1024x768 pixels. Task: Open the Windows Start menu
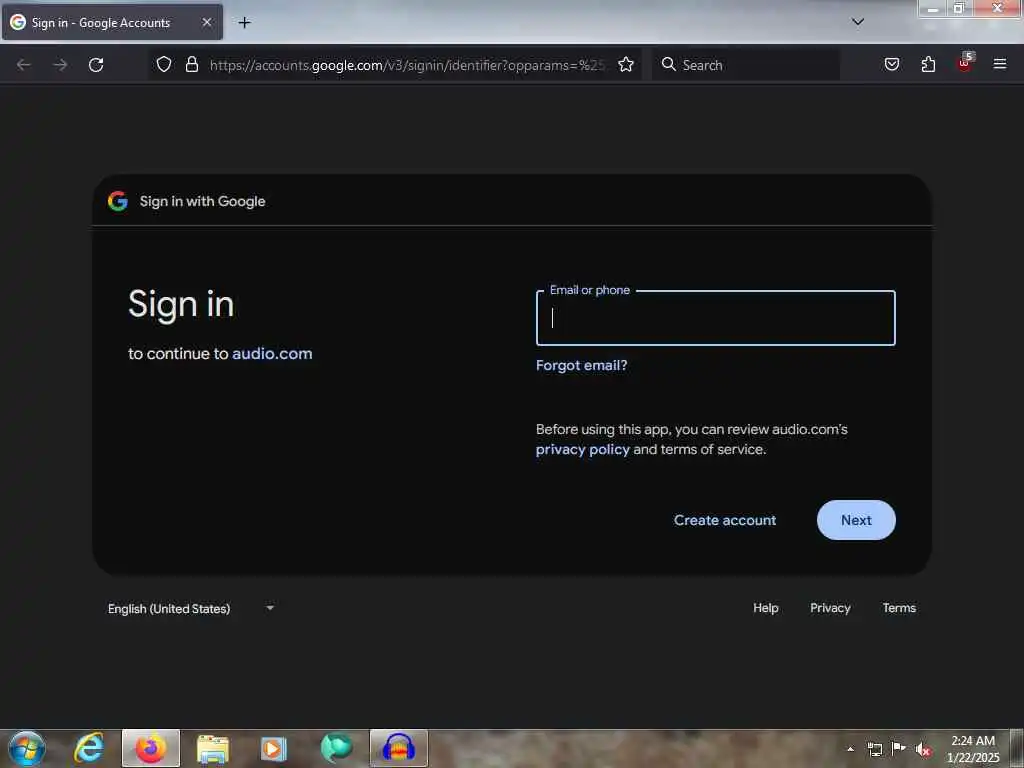[27, 748]
